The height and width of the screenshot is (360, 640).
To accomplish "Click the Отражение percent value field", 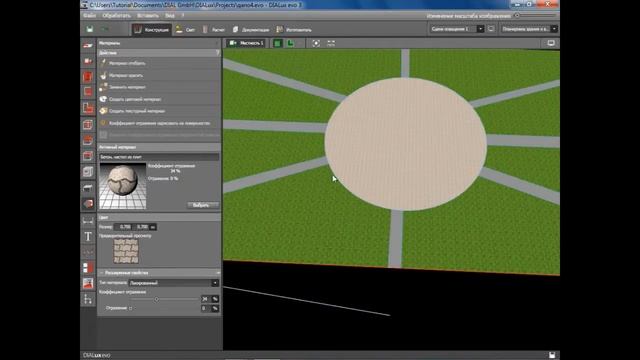I will (x=205, y=308).
